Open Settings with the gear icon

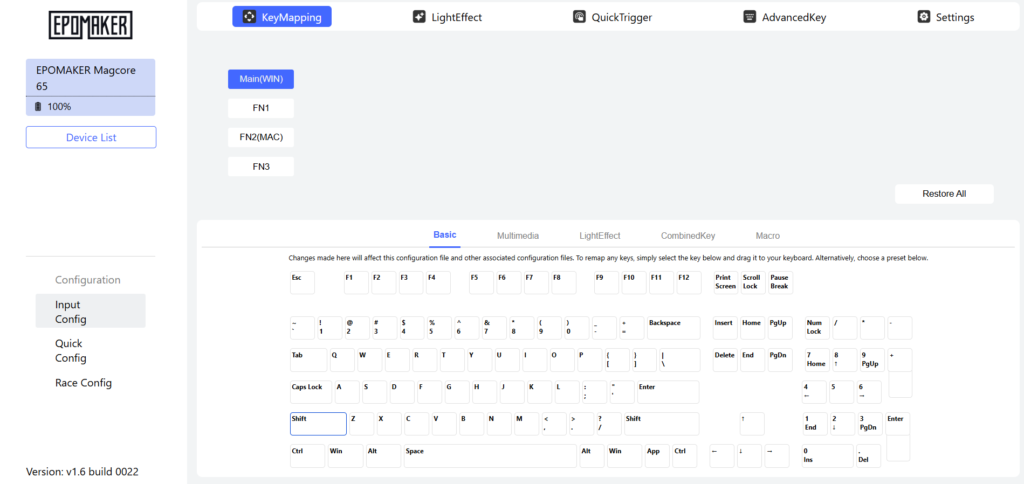click(x=945, y=17)
